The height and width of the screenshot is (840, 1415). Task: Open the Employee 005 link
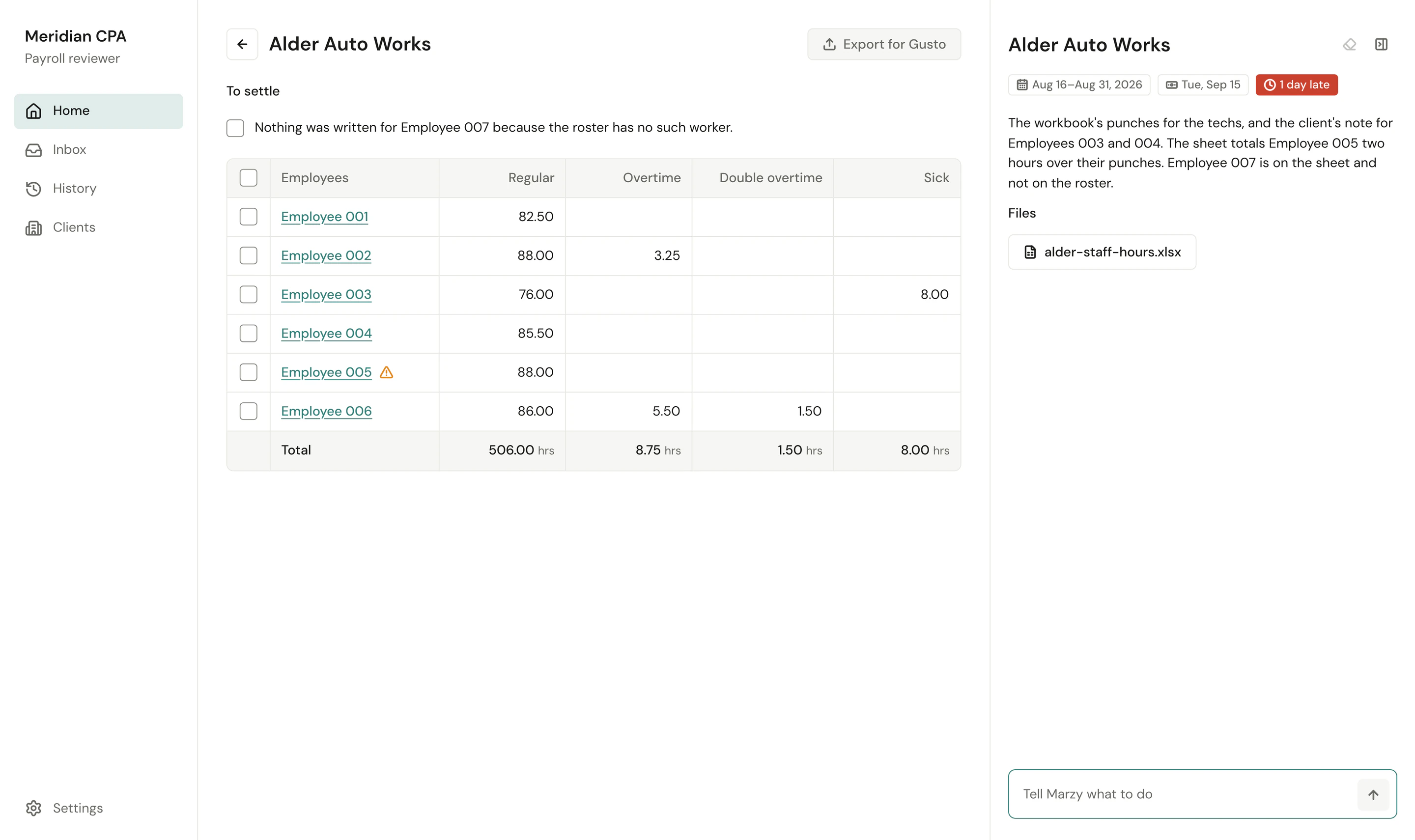pyautogui.click(x=327, y=372)
